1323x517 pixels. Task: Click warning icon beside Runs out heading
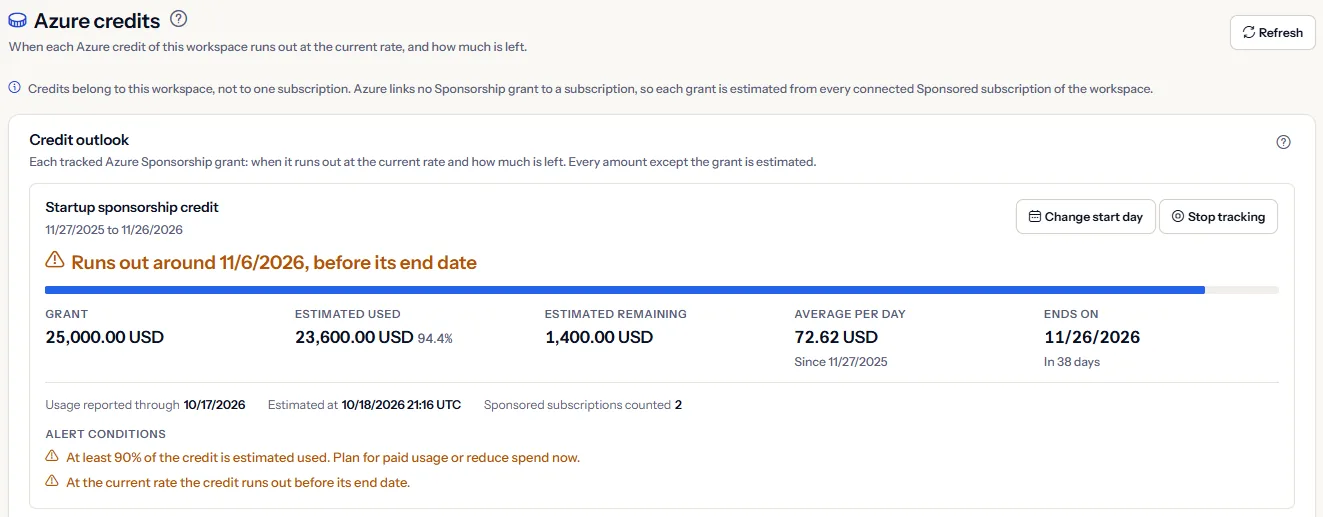click(55, 262)
